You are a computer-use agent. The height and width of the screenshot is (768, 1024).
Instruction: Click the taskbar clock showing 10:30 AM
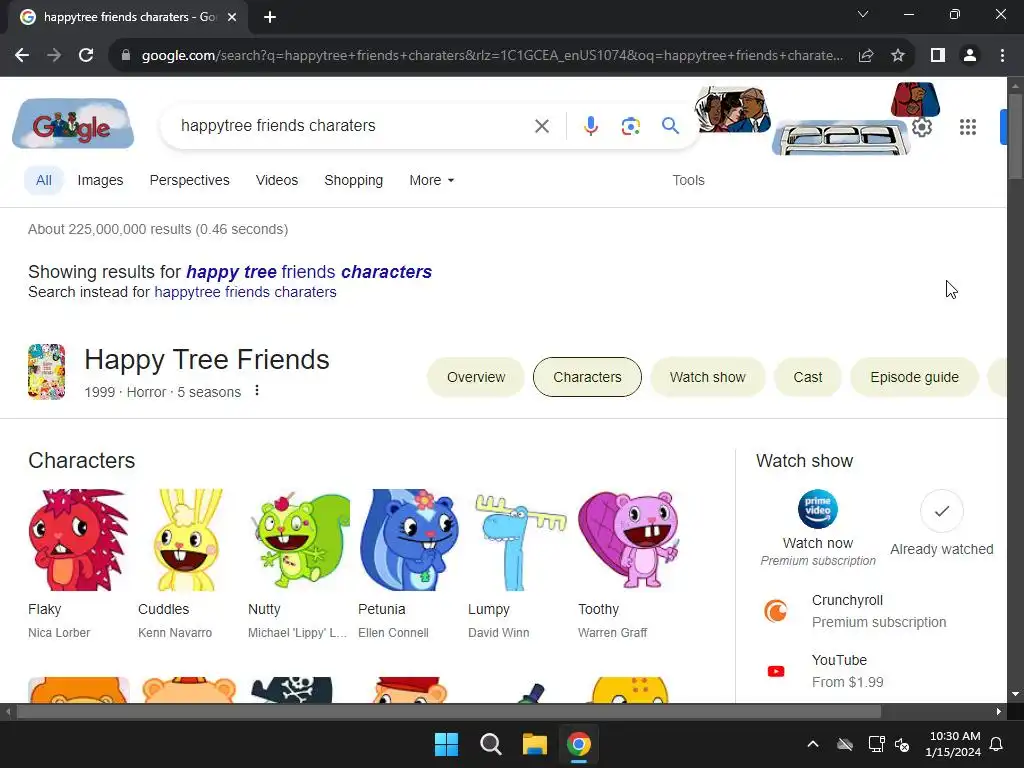click(953, 744)
